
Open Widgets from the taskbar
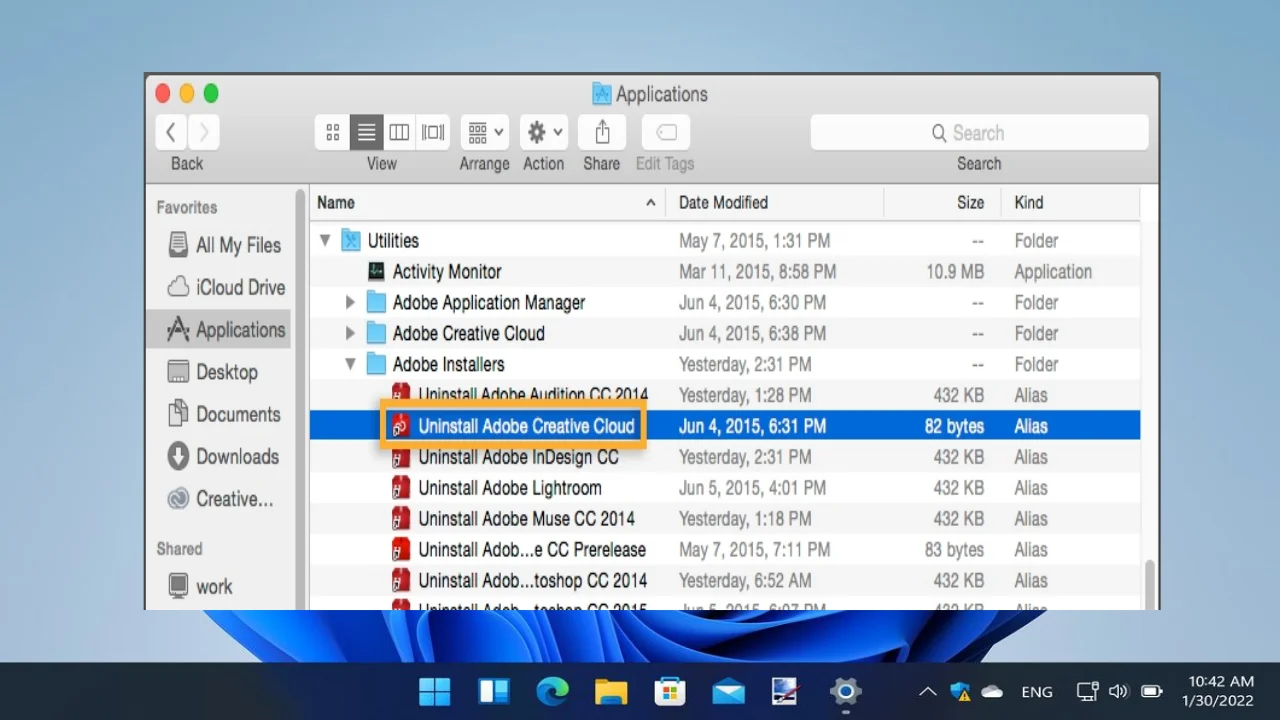pyautogui.click(x=494, y=691)
